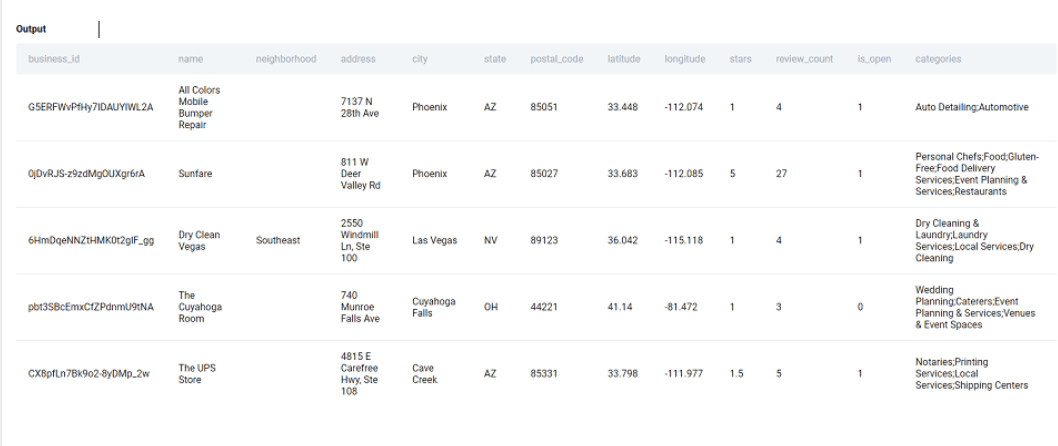Click postal code 85027
Screen dimensions: 1058x446
click(544, 174)
